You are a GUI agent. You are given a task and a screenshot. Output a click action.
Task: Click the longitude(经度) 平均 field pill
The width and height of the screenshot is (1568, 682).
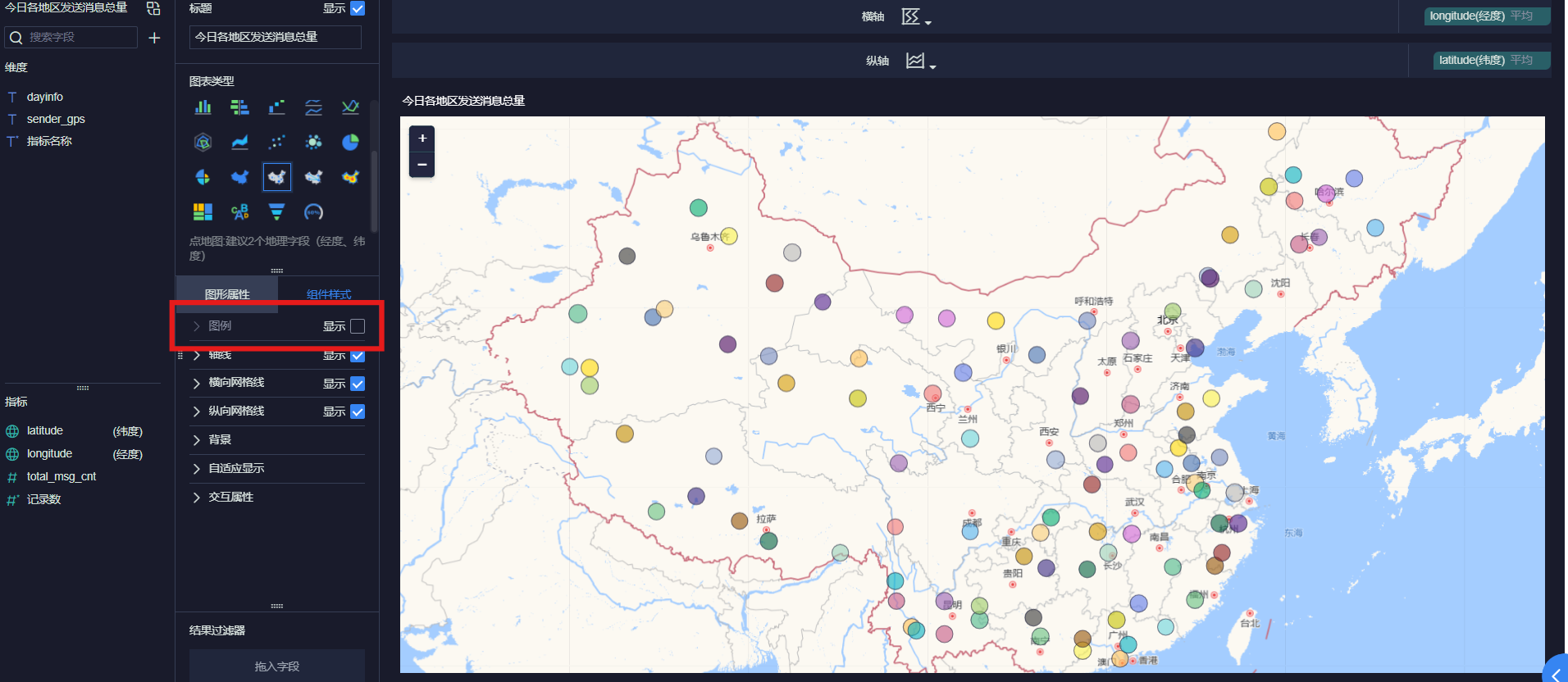click(1487, 16)
